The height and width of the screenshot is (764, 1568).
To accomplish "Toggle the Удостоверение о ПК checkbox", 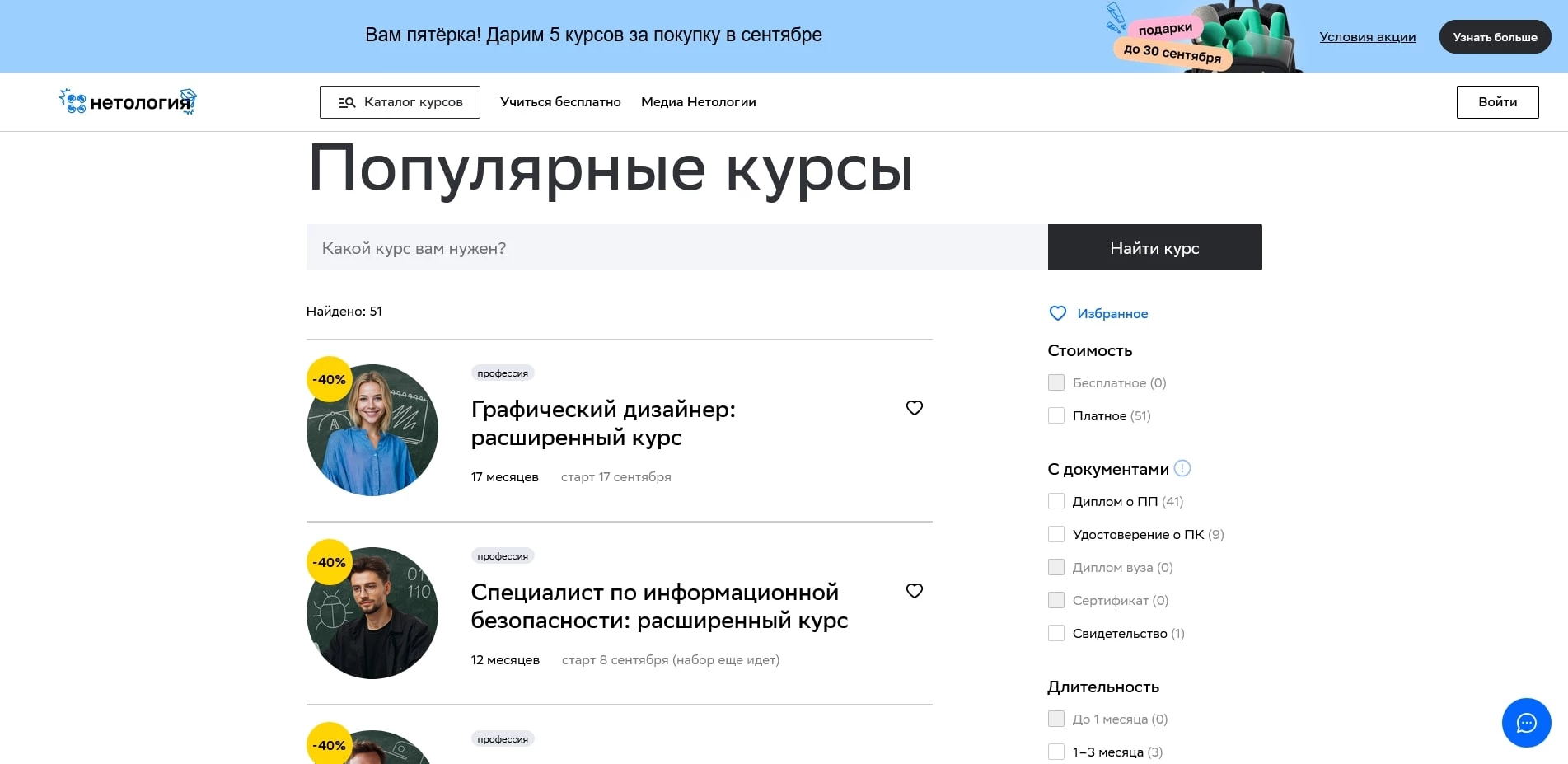I will pos(1055,534).
